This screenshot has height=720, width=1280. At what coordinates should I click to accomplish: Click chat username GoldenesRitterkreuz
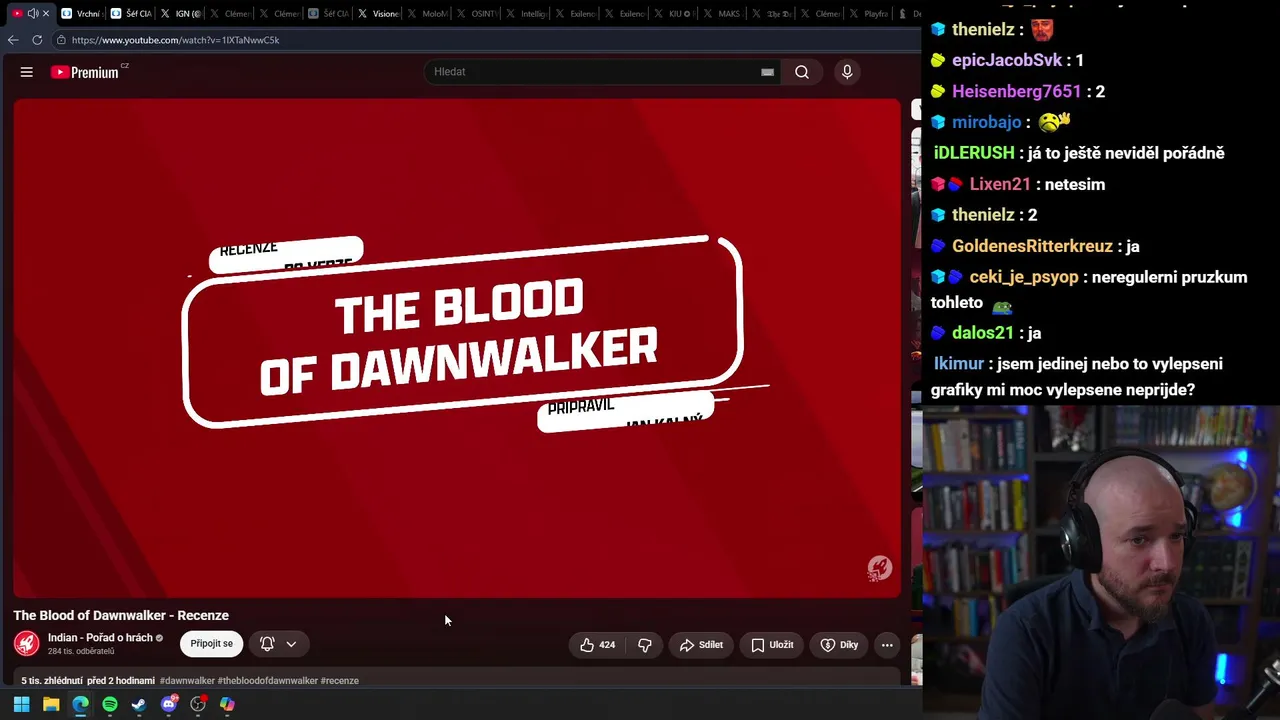1032,246
